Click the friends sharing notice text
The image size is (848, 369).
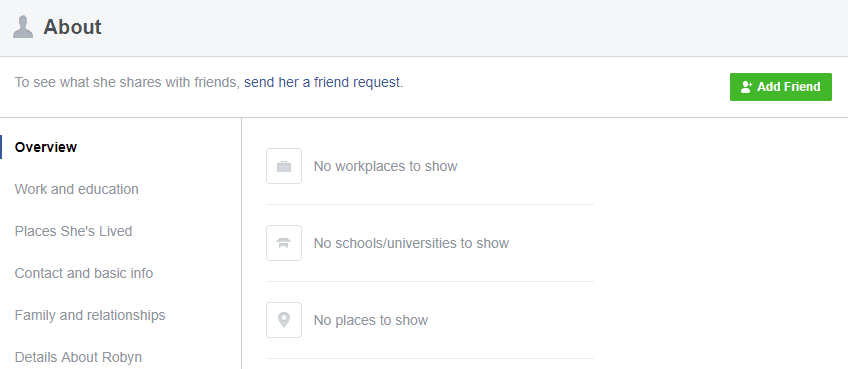click(209, 83)
